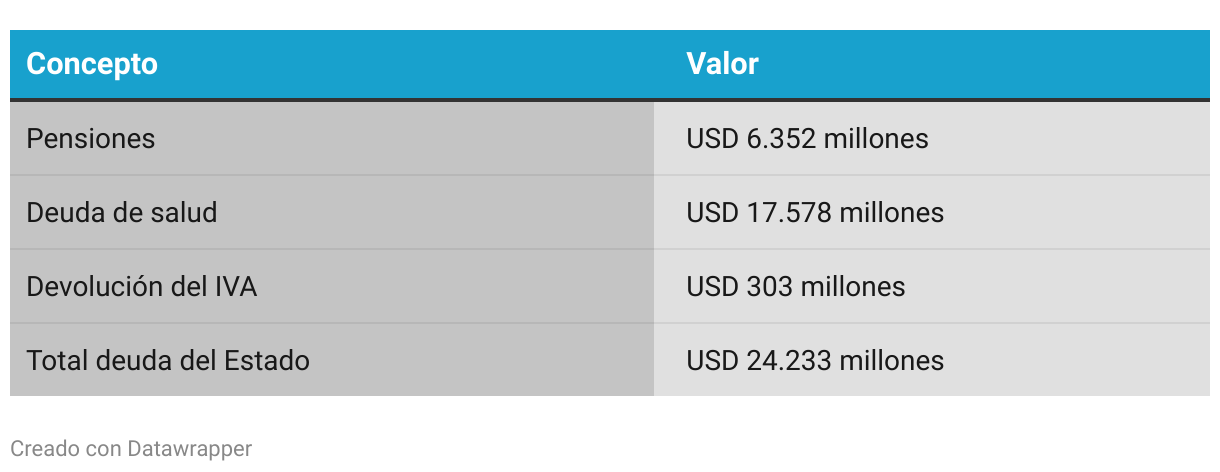This screenshot has height=472, width=1220.
Task: Click the USD 24.233 millones value
Action: pyautogui.click(x=815, y=360)
